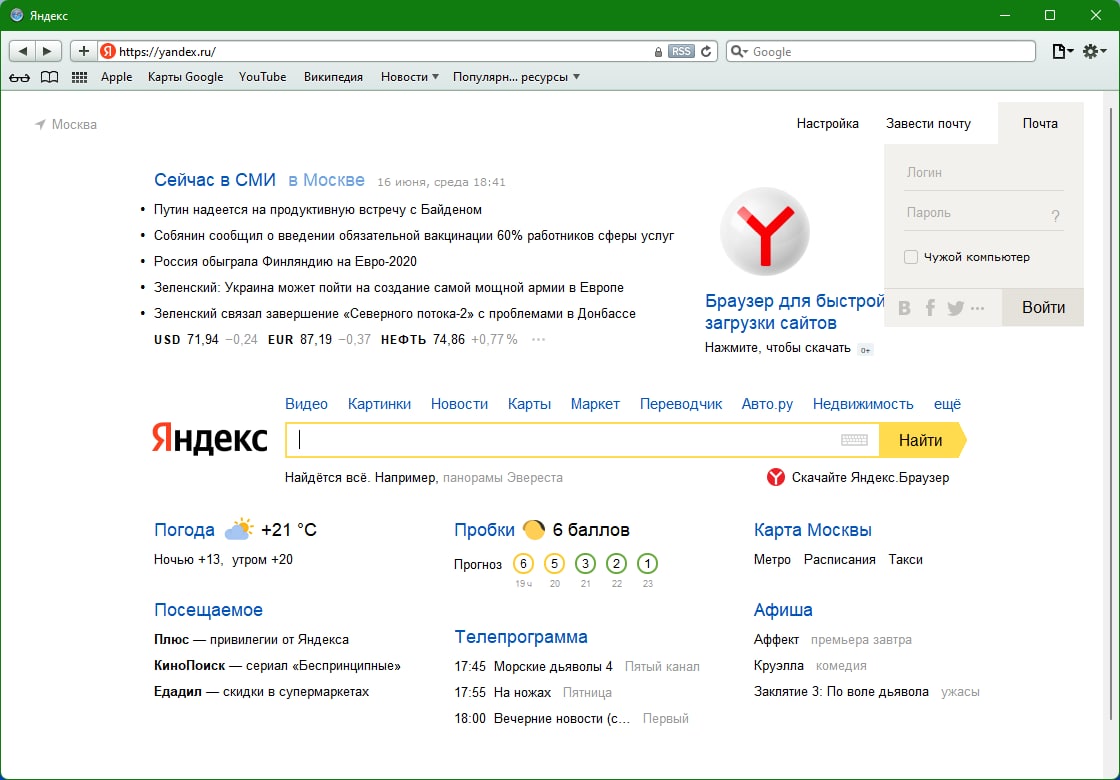Open the Карты Google bookmark
Image resolution: width=1120 pixels, height=780 pixels.
(186, 77)
